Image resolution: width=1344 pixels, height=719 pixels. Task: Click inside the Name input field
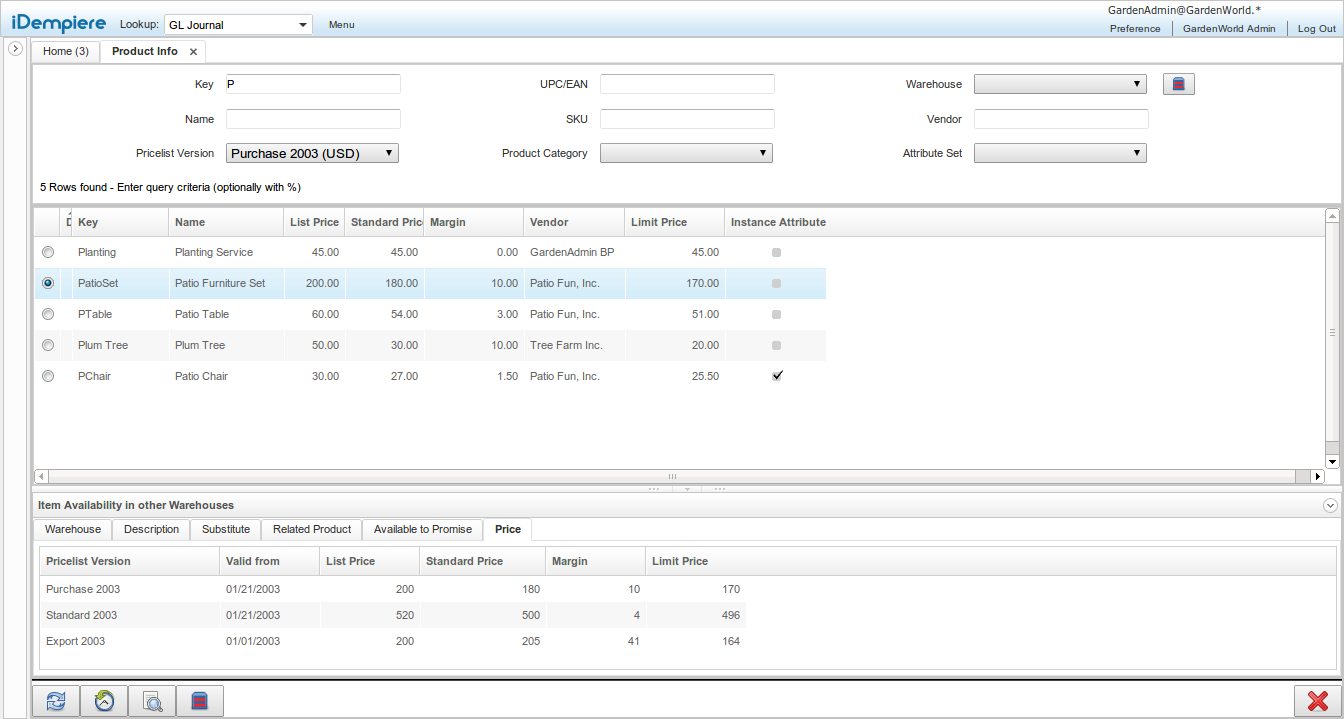click(x=313, y=119)
